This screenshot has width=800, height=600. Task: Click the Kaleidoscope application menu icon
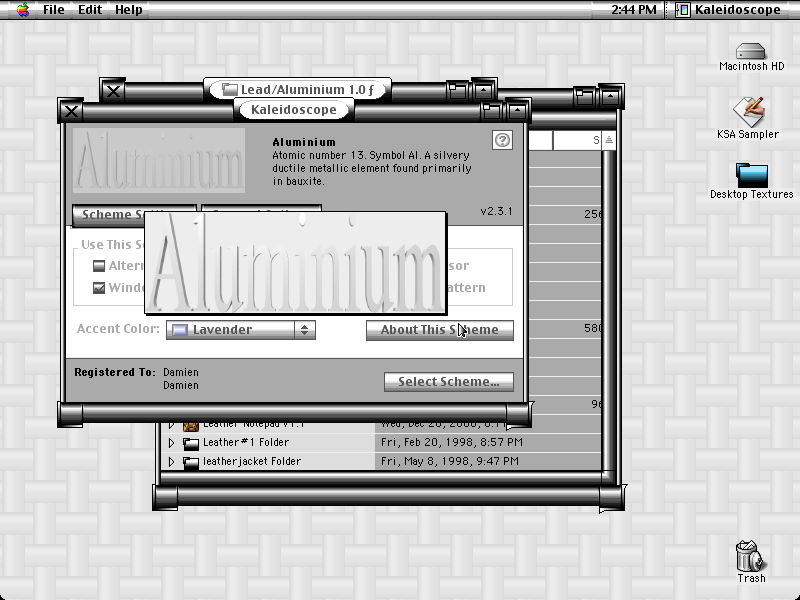[x=682, y=9]
